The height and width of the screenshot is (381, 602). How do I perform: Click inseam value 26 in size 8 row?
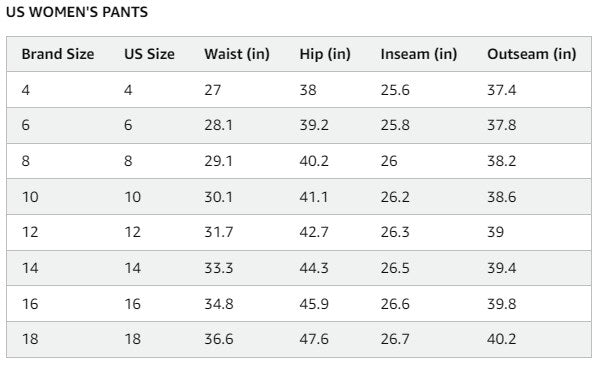click(x=389, y=161)
